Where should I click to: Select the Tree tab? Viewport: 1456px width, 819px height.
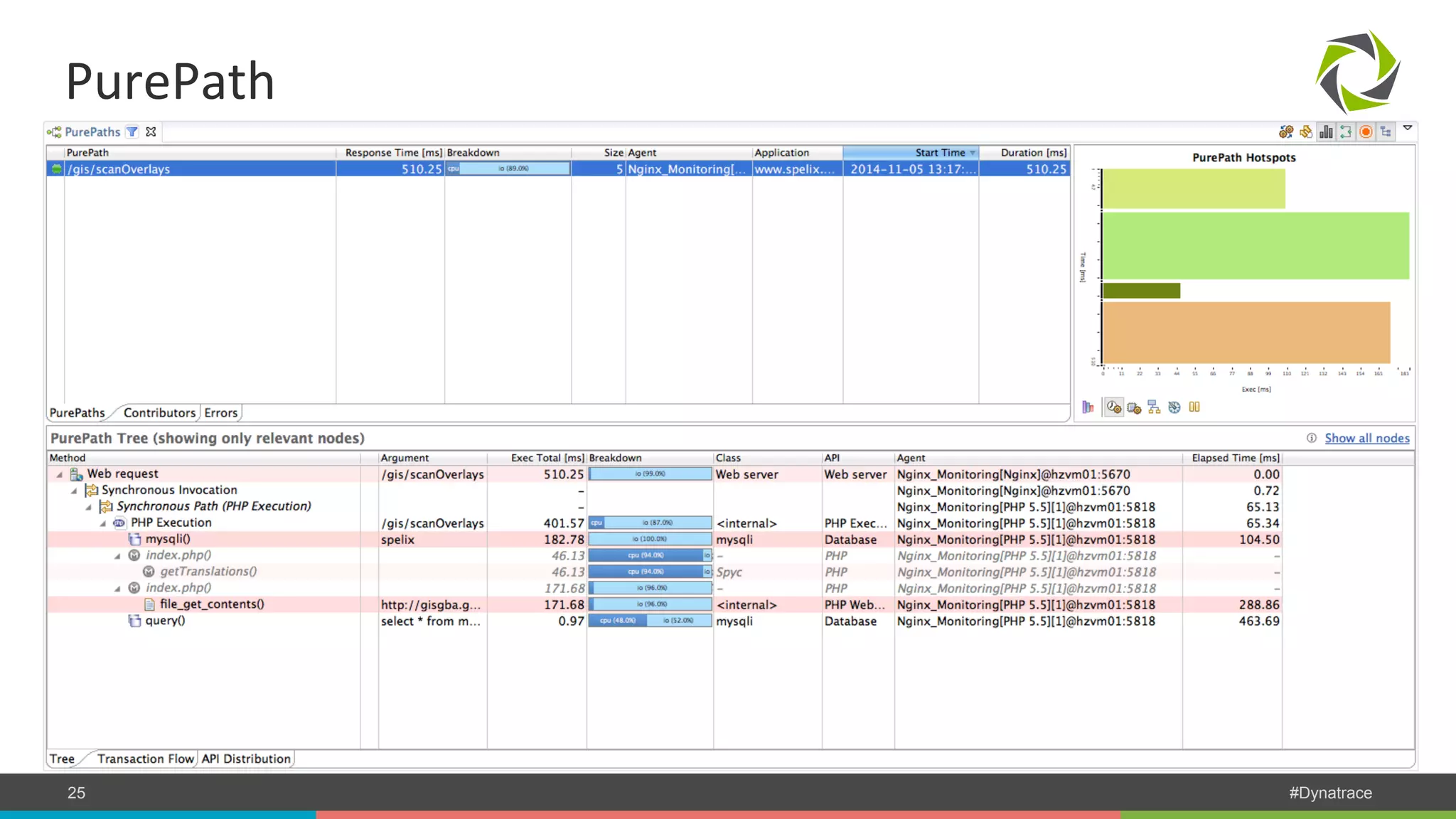62,759
